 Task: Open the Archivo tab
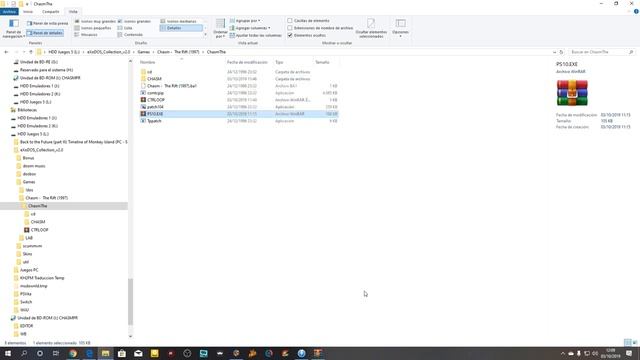[9, 11]
